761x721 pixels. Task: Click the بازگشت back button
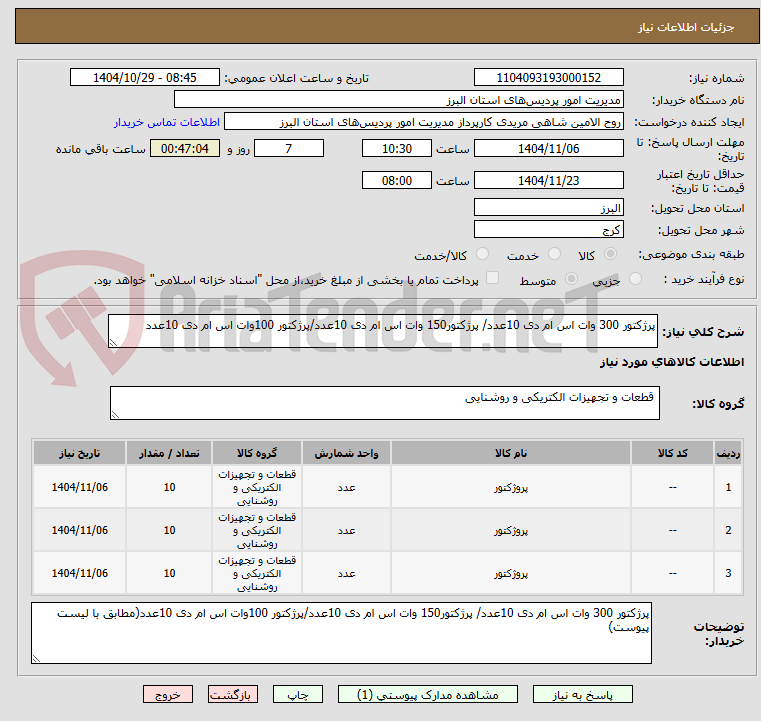(232, 694)
